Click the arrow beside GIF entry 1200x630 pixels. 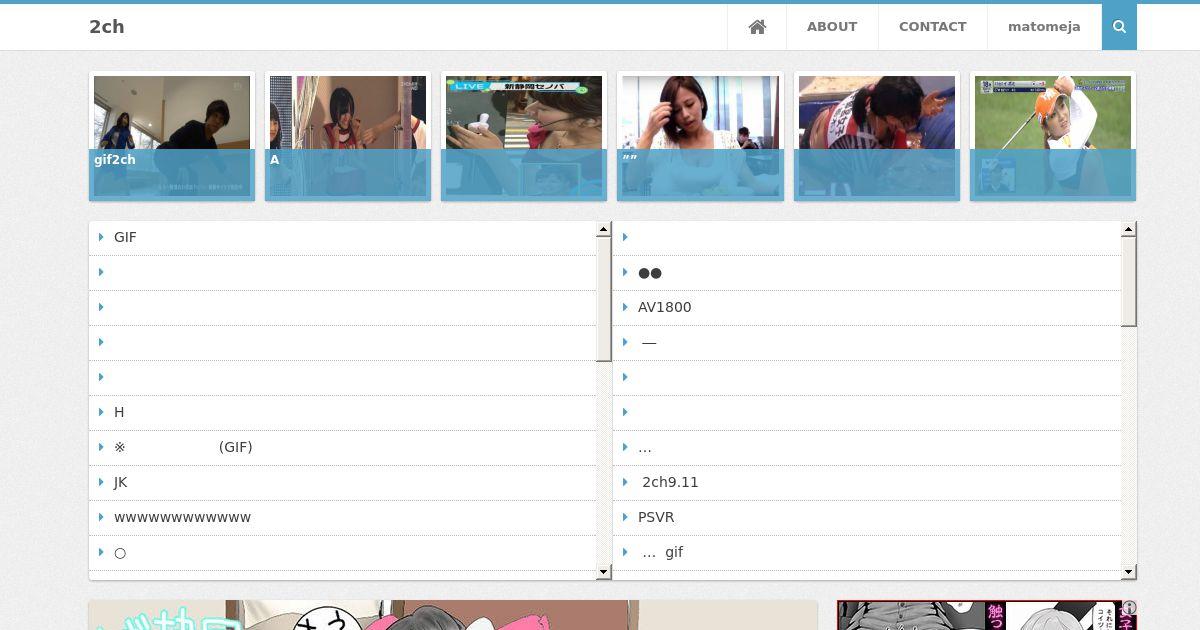101,237
